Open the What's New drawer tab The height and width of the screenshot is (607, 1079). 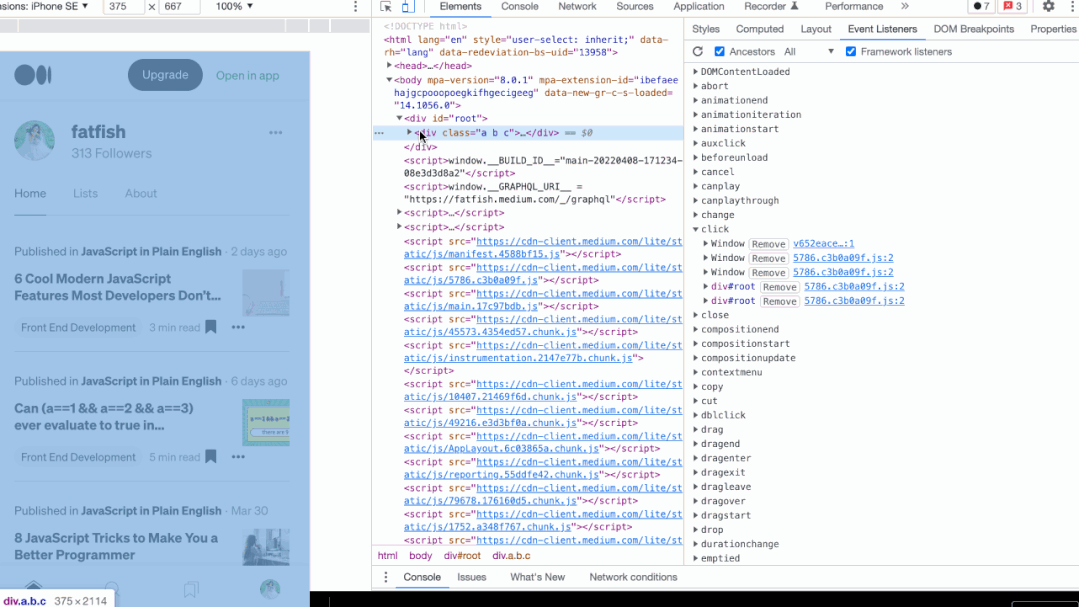click(537, 577)
